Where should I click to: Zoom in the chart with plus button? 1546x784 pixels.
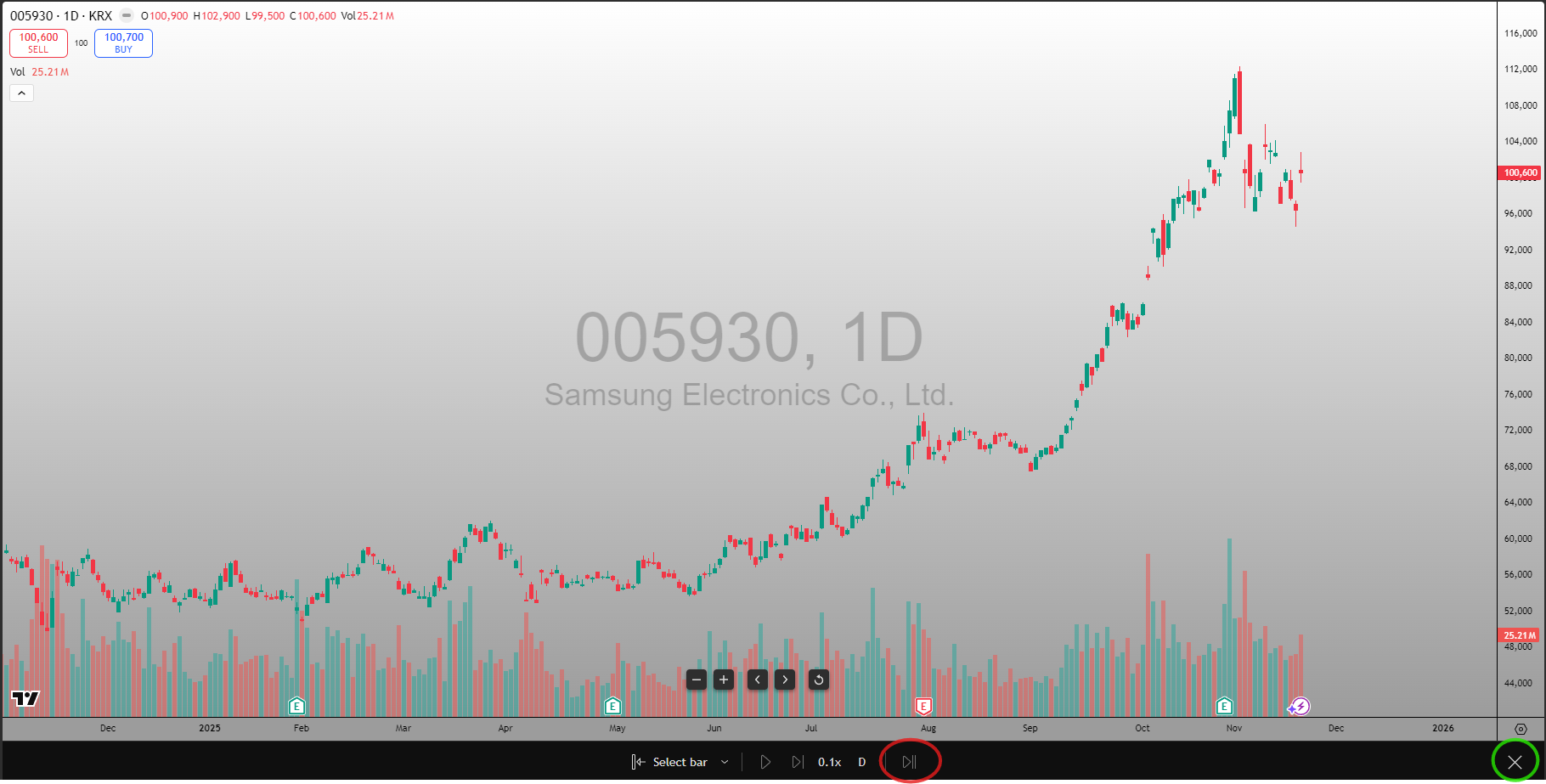[x=724, y=680]
